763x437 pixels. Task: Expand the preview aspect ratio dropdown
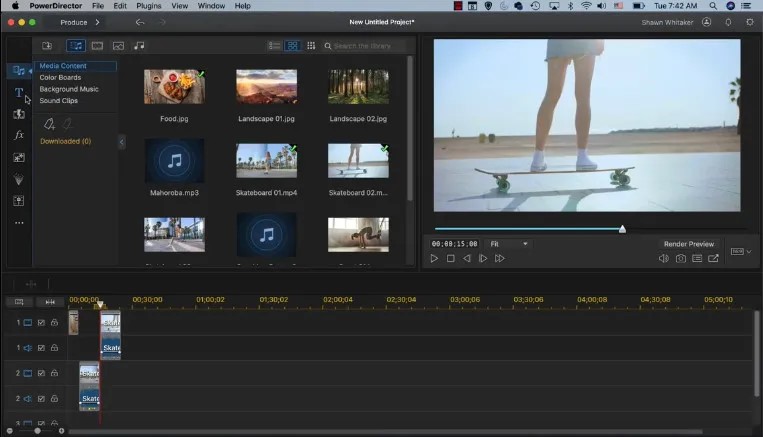coord(741,252)
